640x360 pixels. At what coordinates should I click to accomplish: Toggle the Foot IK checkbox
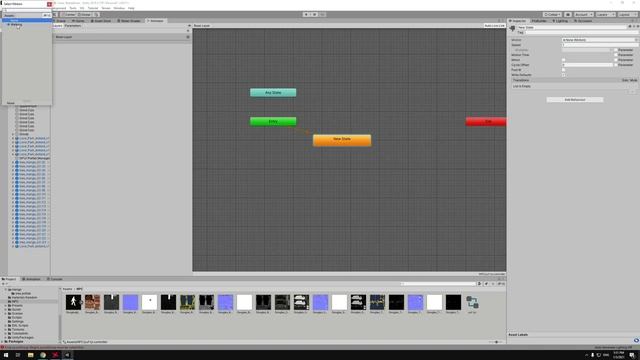tap(564, 70)
